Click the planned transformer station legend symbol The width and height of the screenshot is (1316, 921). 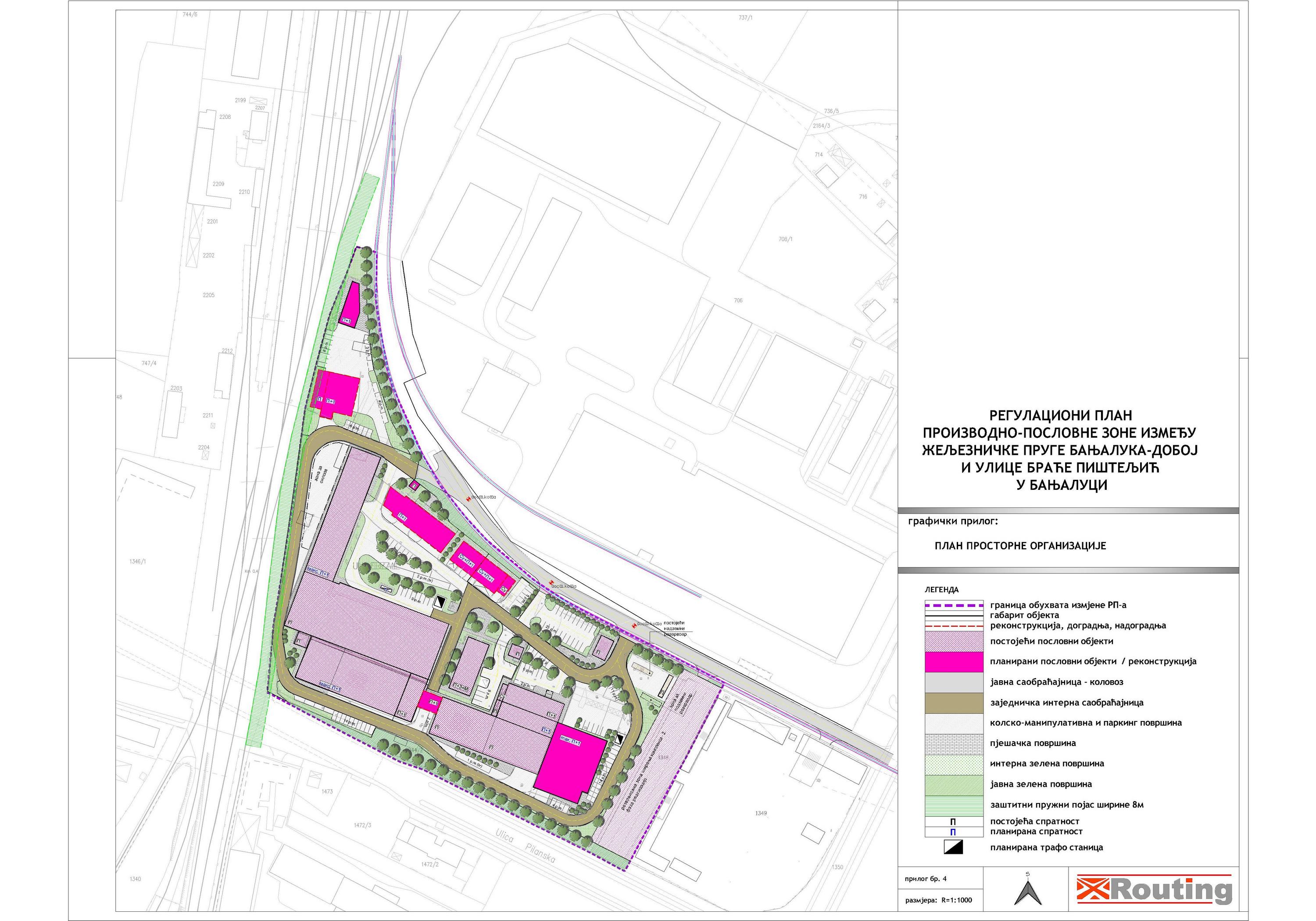coord(953,847)
